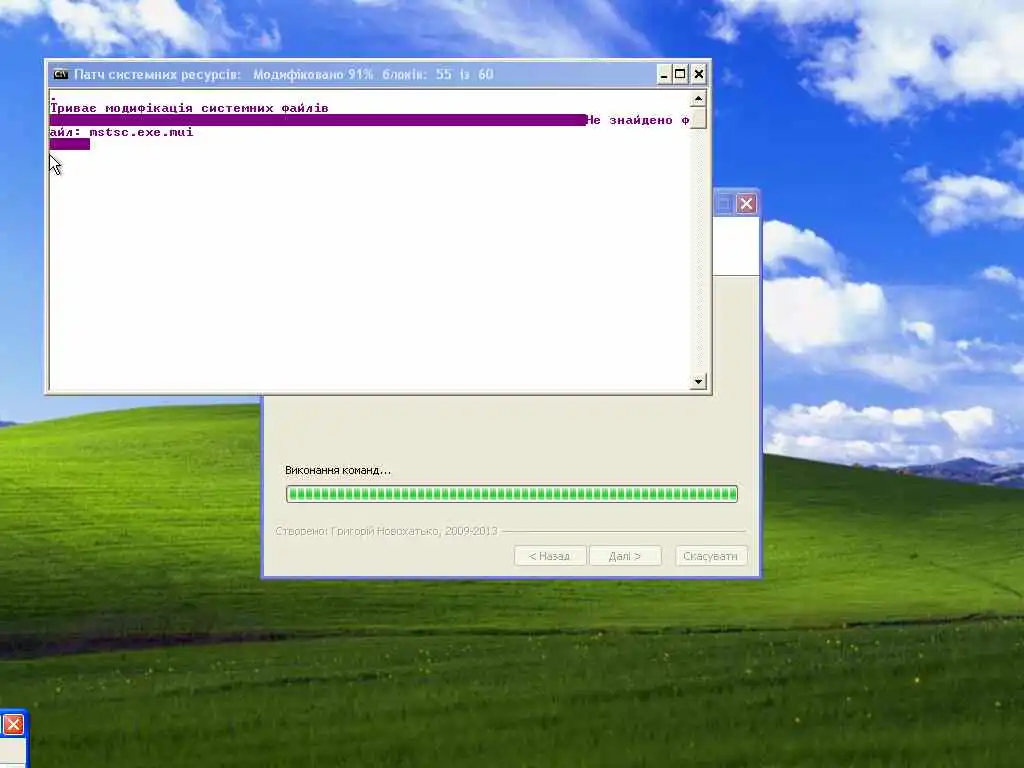Click the 'Виконання команд...' status label
The width and height of the screenshot is (1024, 768).
pyautogui.click(x=338, y=470)
